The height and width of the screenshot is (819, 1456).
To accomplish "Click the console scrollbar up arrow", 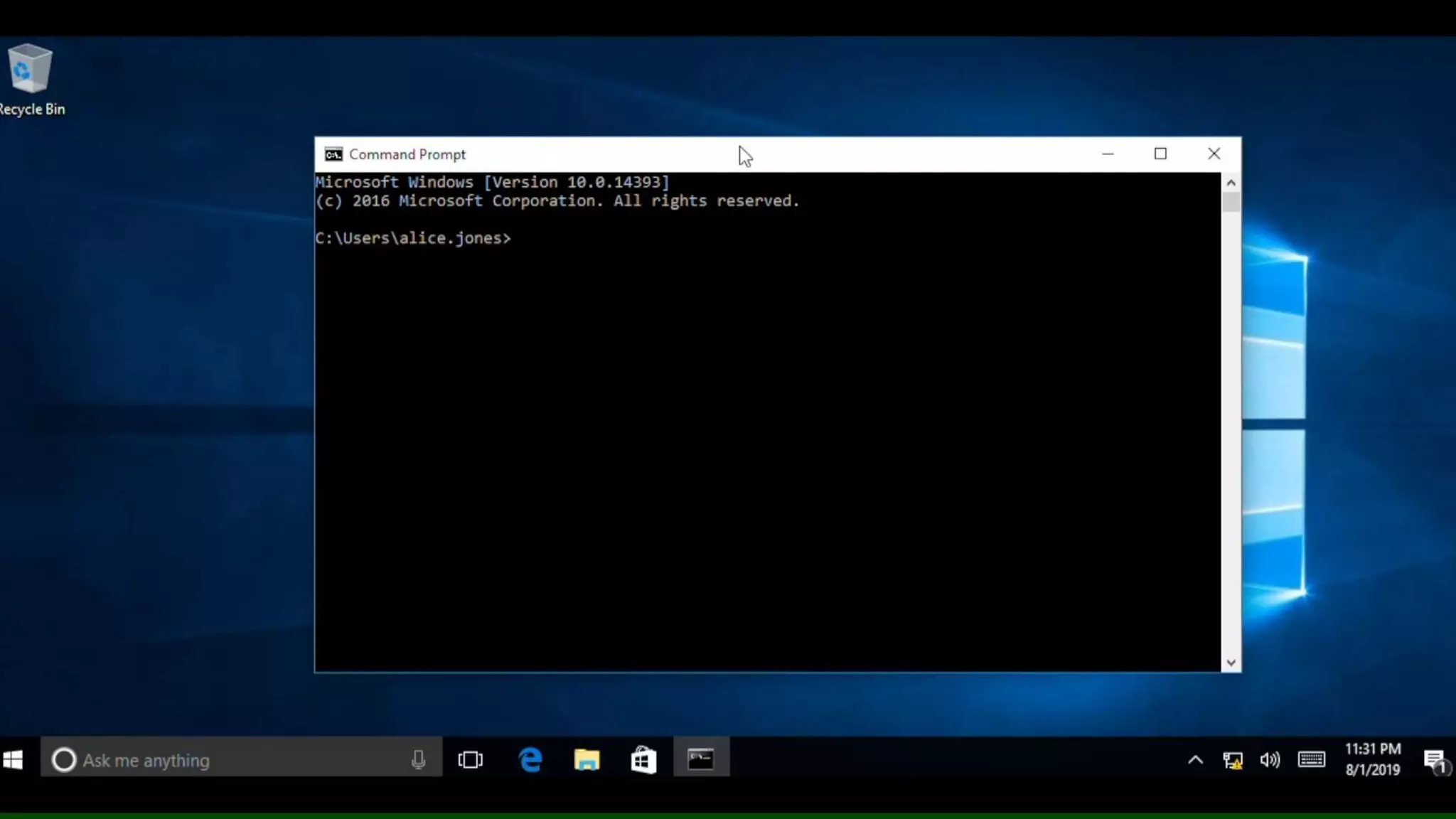I will point(1231,183).
